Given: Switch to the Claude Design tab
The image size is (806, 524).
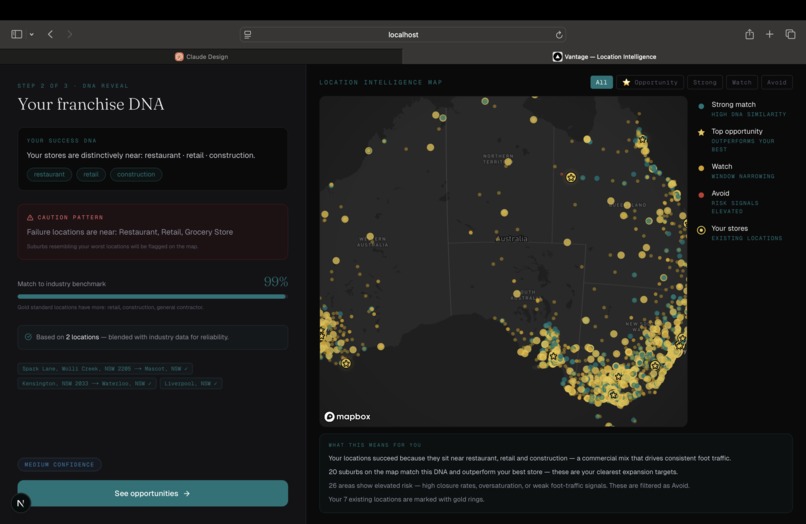Looking at the screenshot, I should click(201, 57).
